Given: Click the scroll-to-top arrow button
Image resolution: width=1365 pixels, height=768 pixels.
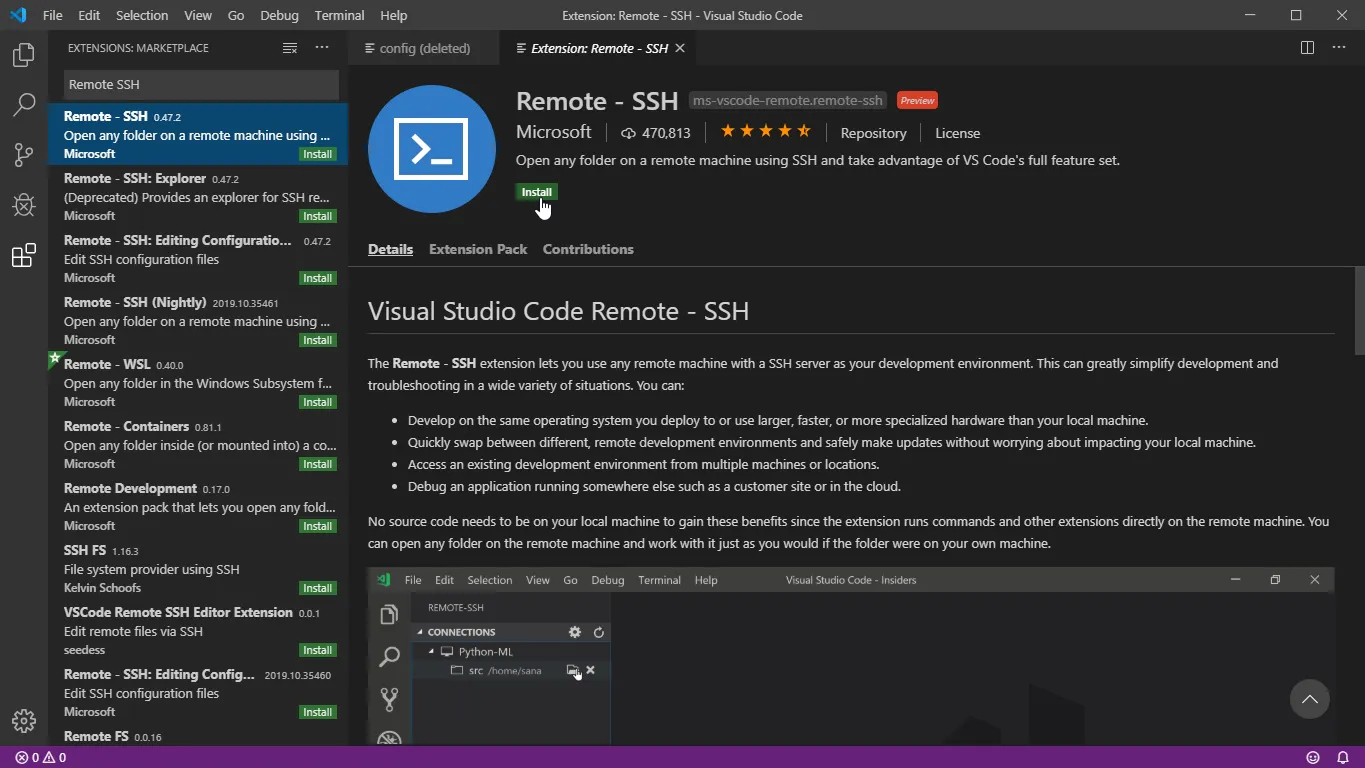Looking at the screenshot, I should coord(1309,699).
